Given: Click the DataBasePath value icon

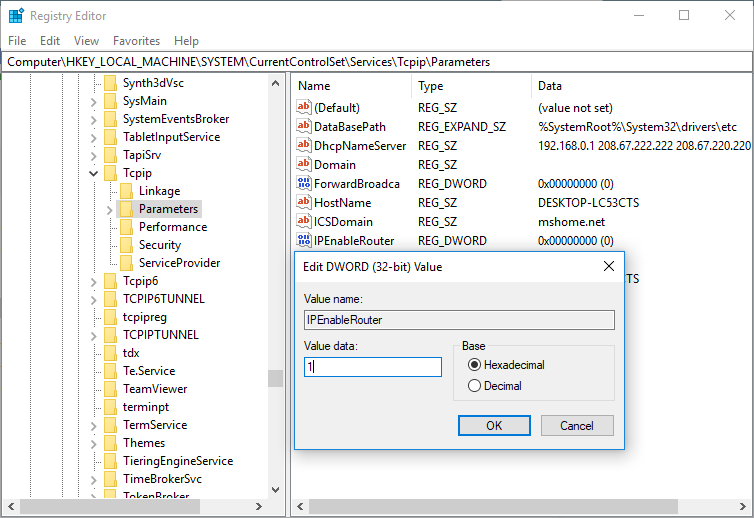Looking at the screenshot, I should click(305, 126).
